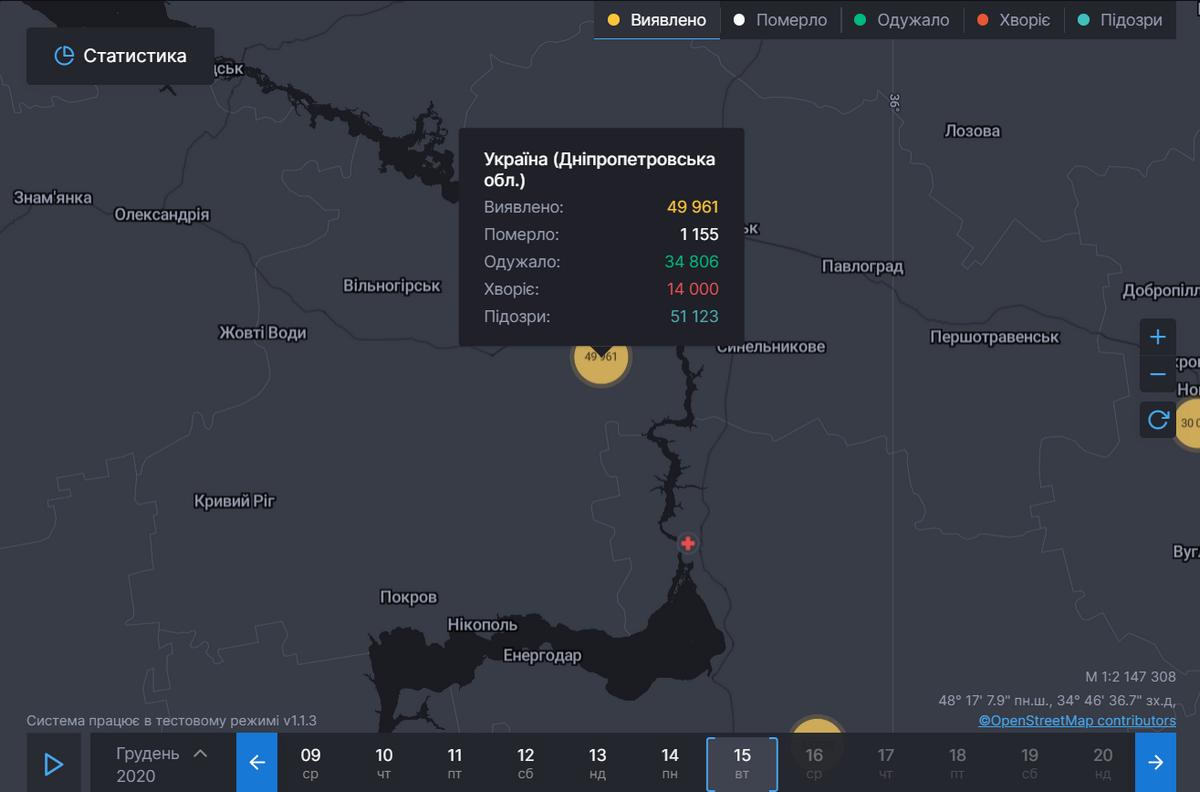This screenshot has width=1200, height=792.
Task: Click the Першотравенськ city label
Action: 995,337
